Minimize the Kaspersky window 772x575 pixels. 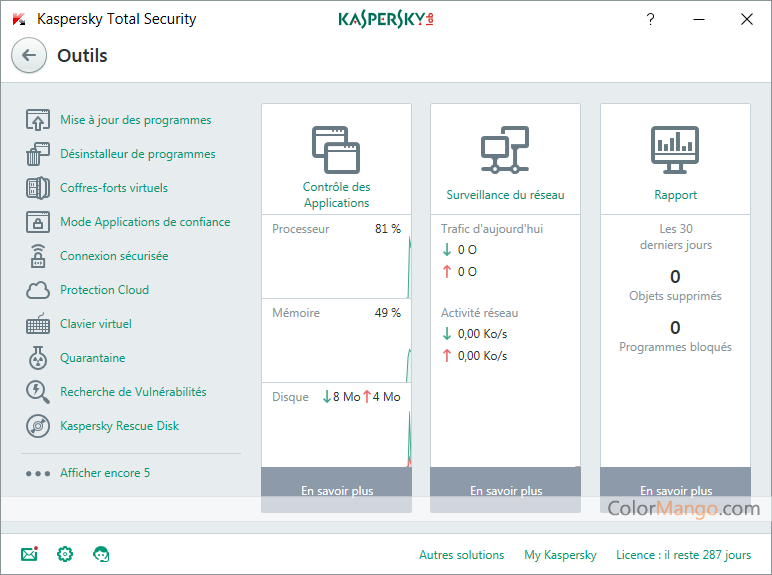(699, 19)
